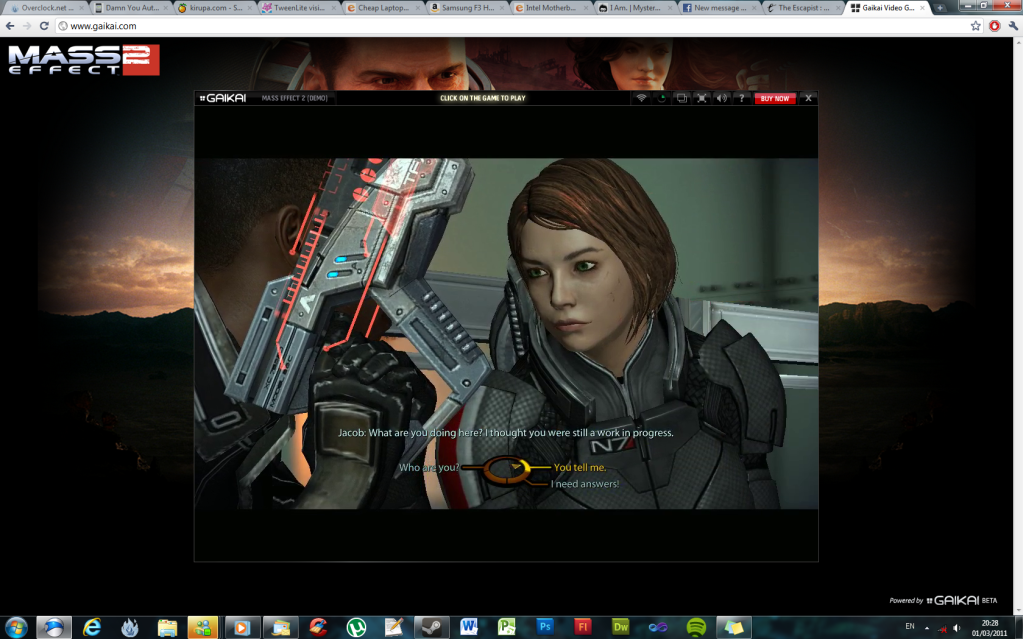The width and height of the screenshot is (1023, 639).
Task: Open Windows Live Messenger in taskbar
Action: pos(203,628)
